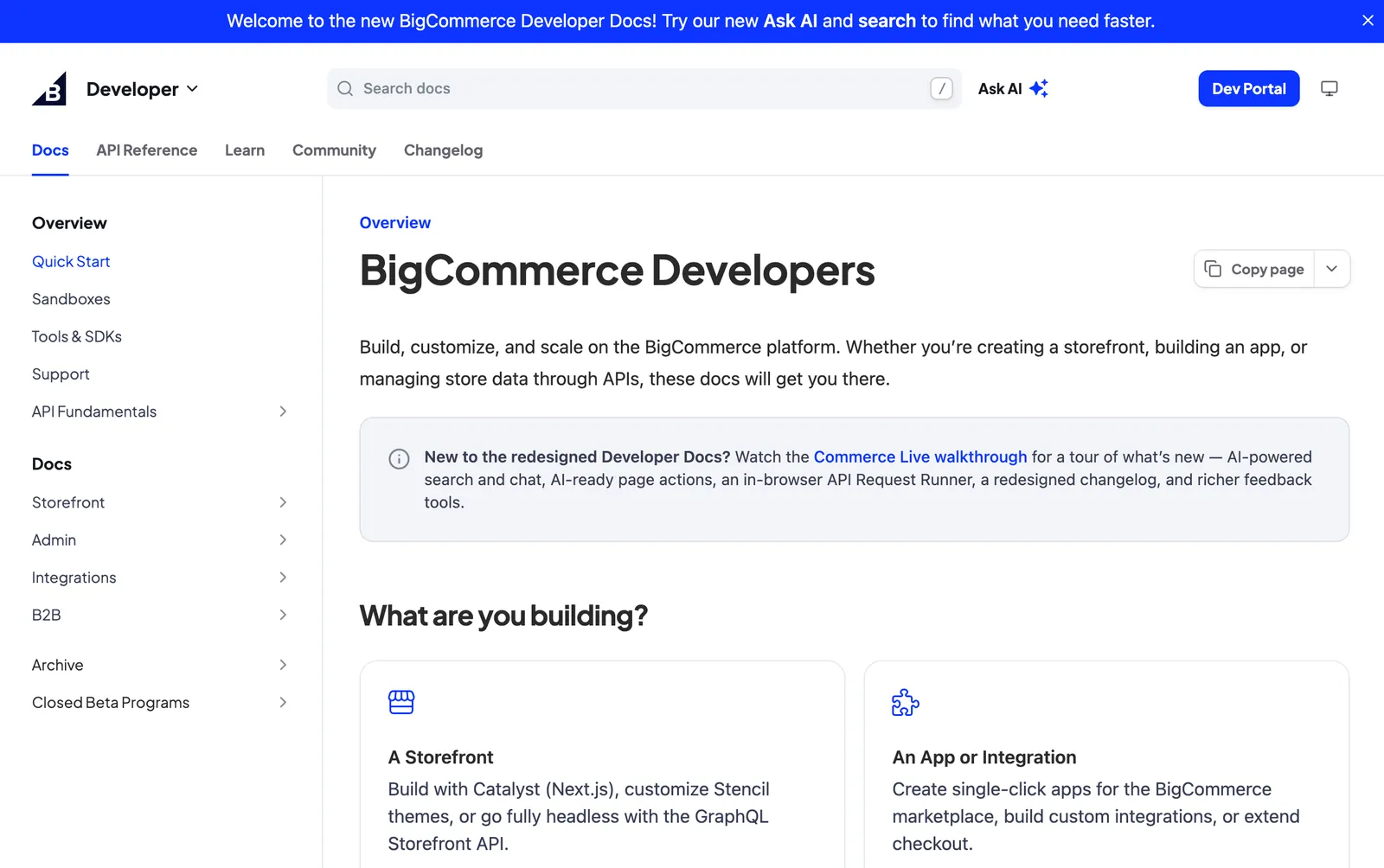Go to the Community tab
Viewport: 1384px width, 868px height.
coord(334,150)
